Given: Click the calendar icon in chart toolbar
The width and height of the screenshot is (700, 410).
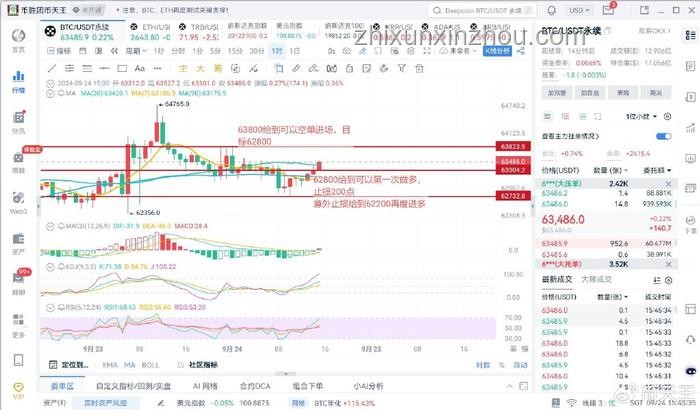Looking at the screenshot, I should pos(83,51).
